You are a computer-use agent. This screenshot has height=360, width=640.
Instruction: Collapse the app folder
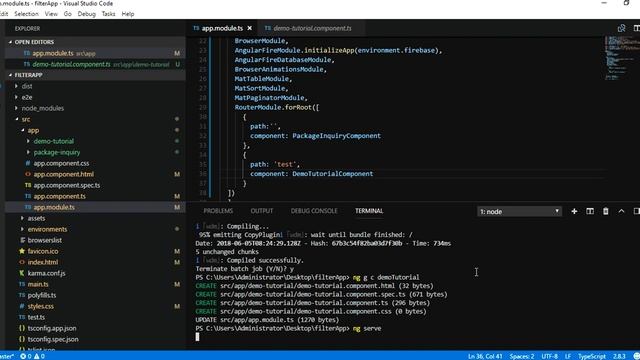point(33,130)
